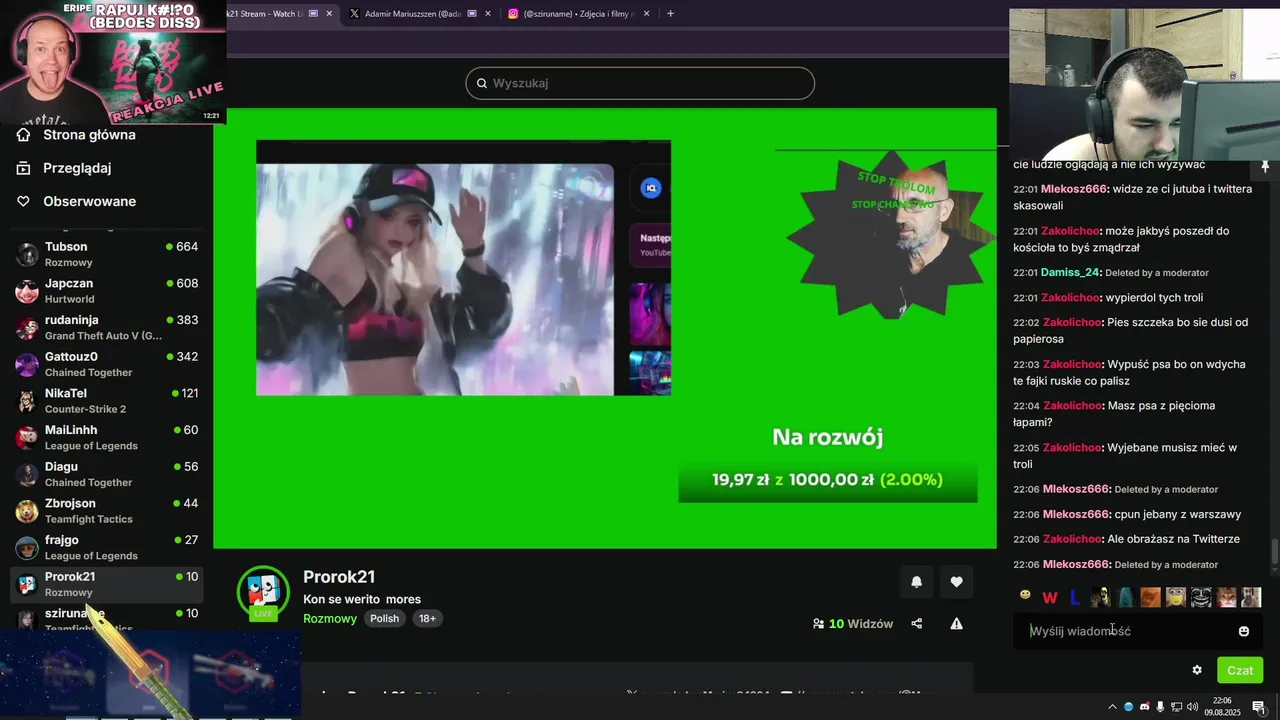Click the pin icon atop chat
The image size is (1280, 720).
coord(1265,166)
